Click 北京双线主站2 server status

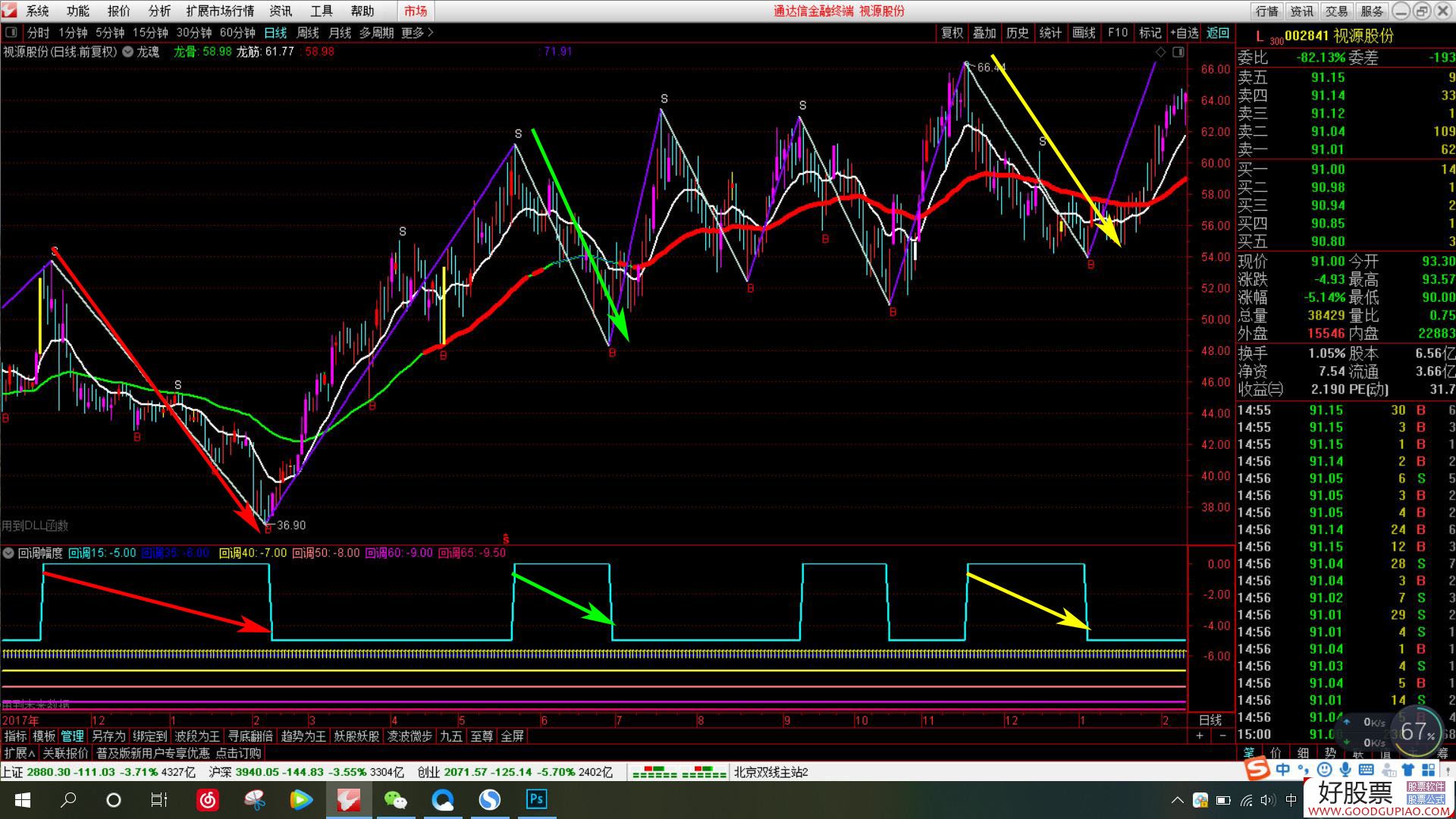pos(770,772)
